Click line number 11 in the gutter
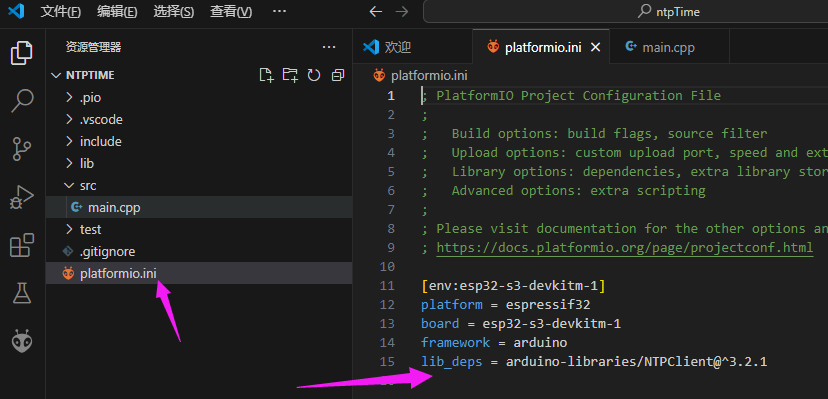 (x=387, y=286)
